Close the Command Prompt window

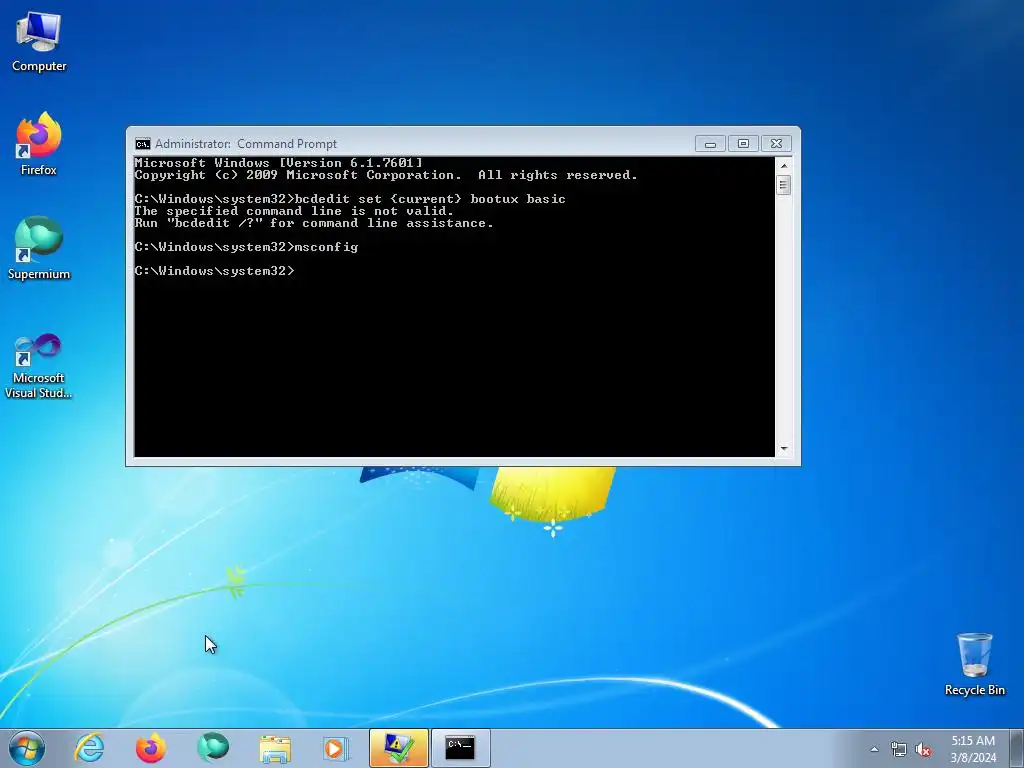(x=776, y=144)
